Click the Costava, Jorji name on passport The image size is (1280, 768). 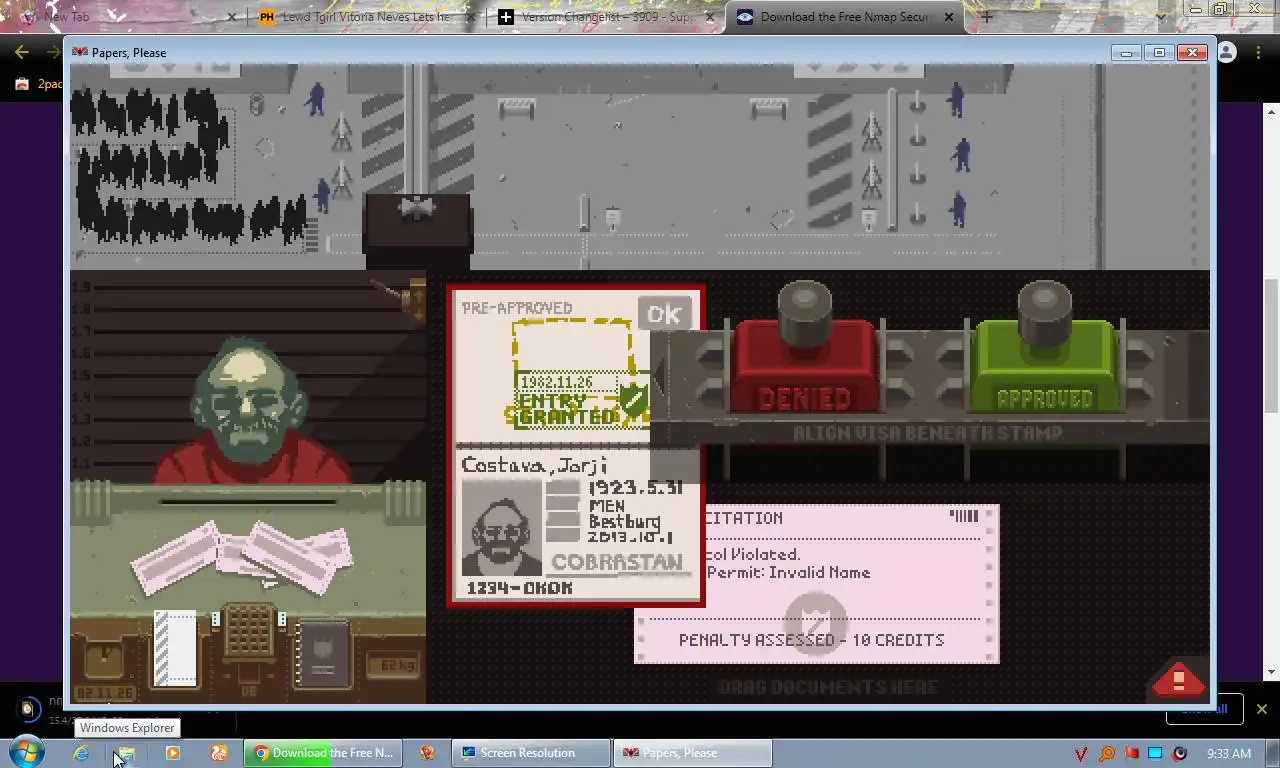click(x=534, y=466)
